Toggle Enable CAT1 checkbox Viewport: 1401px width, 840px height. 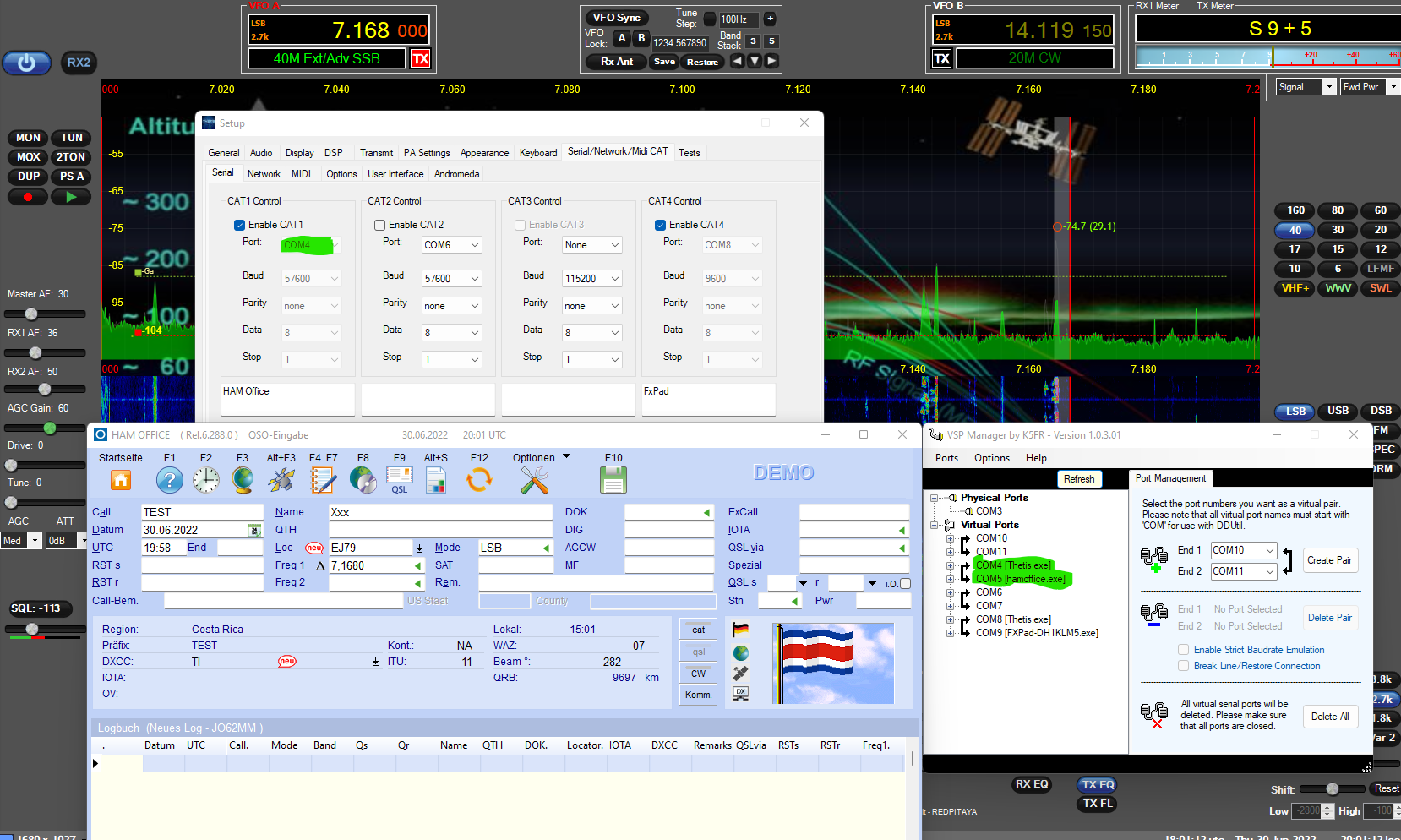(239, 225)
